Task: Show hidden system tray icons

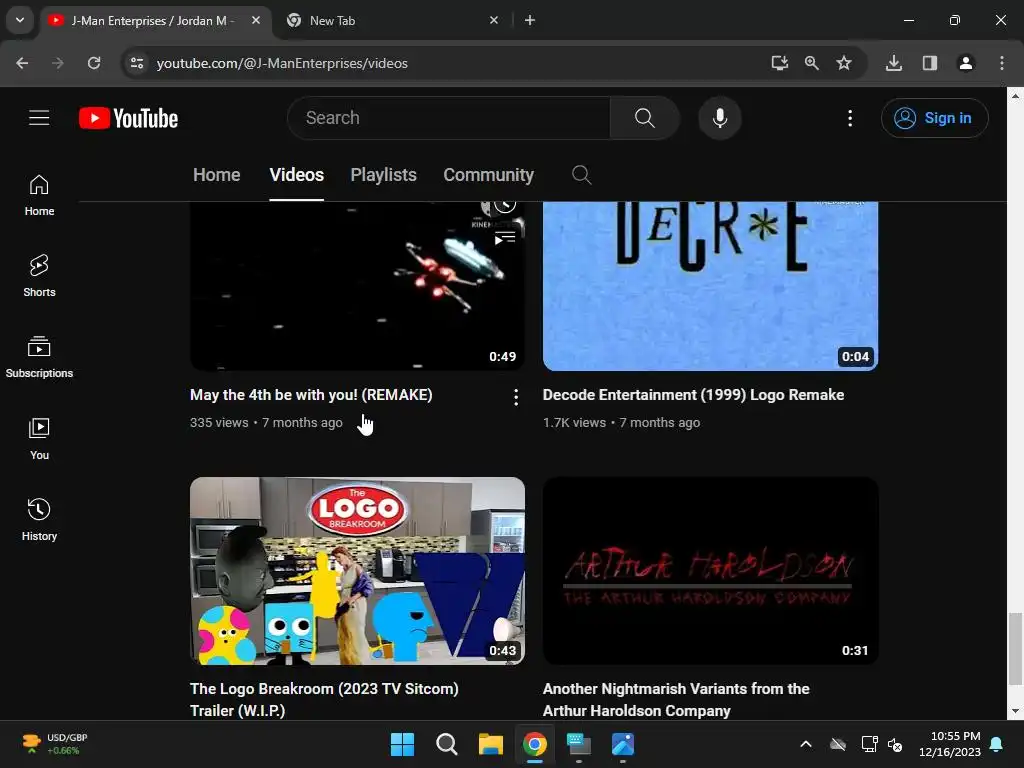Action: pyautogui.click(x=806, y=744)
